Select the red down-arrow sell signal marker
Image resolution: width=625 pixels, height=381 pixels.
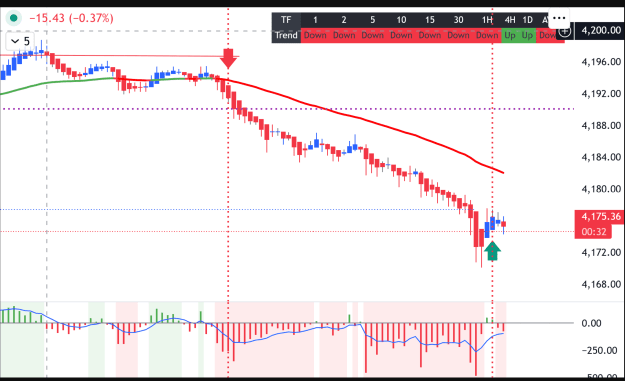(x=228, y=59)
